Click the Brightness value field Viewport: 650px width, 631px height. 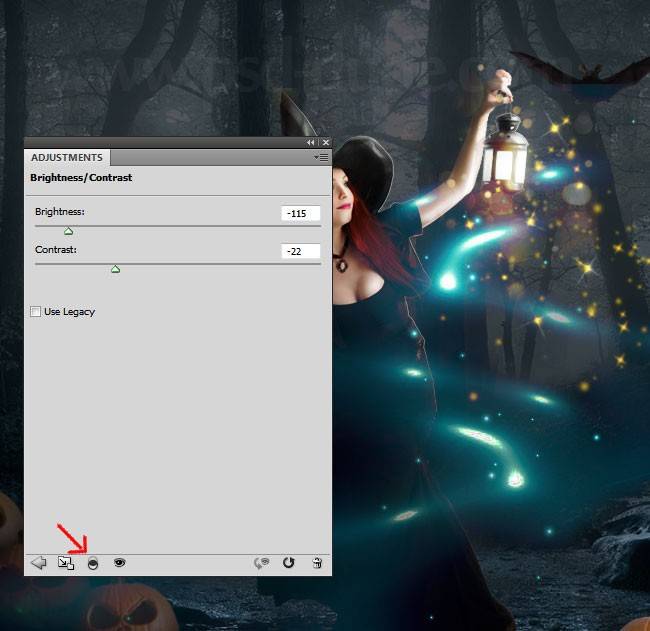pyautogui.click(x=301, y=213)
